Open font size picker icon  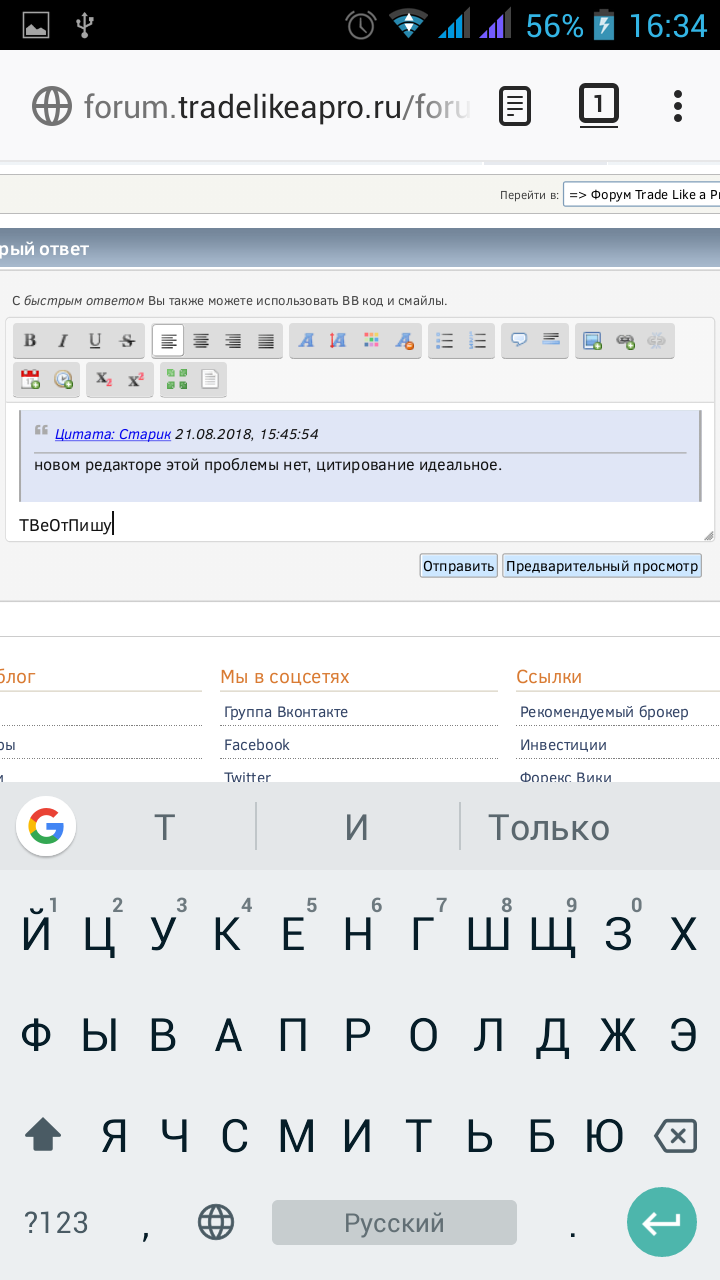(338, 341)
